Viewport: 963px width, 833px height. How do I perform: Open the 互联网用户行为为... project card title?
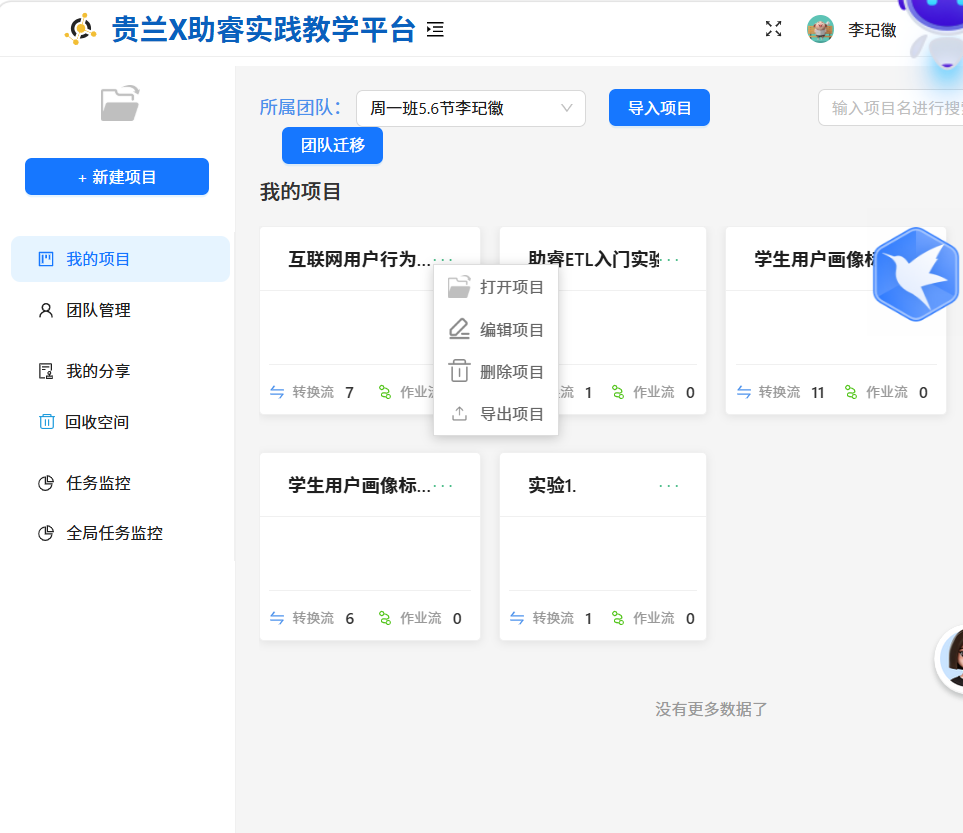(359, 259)
